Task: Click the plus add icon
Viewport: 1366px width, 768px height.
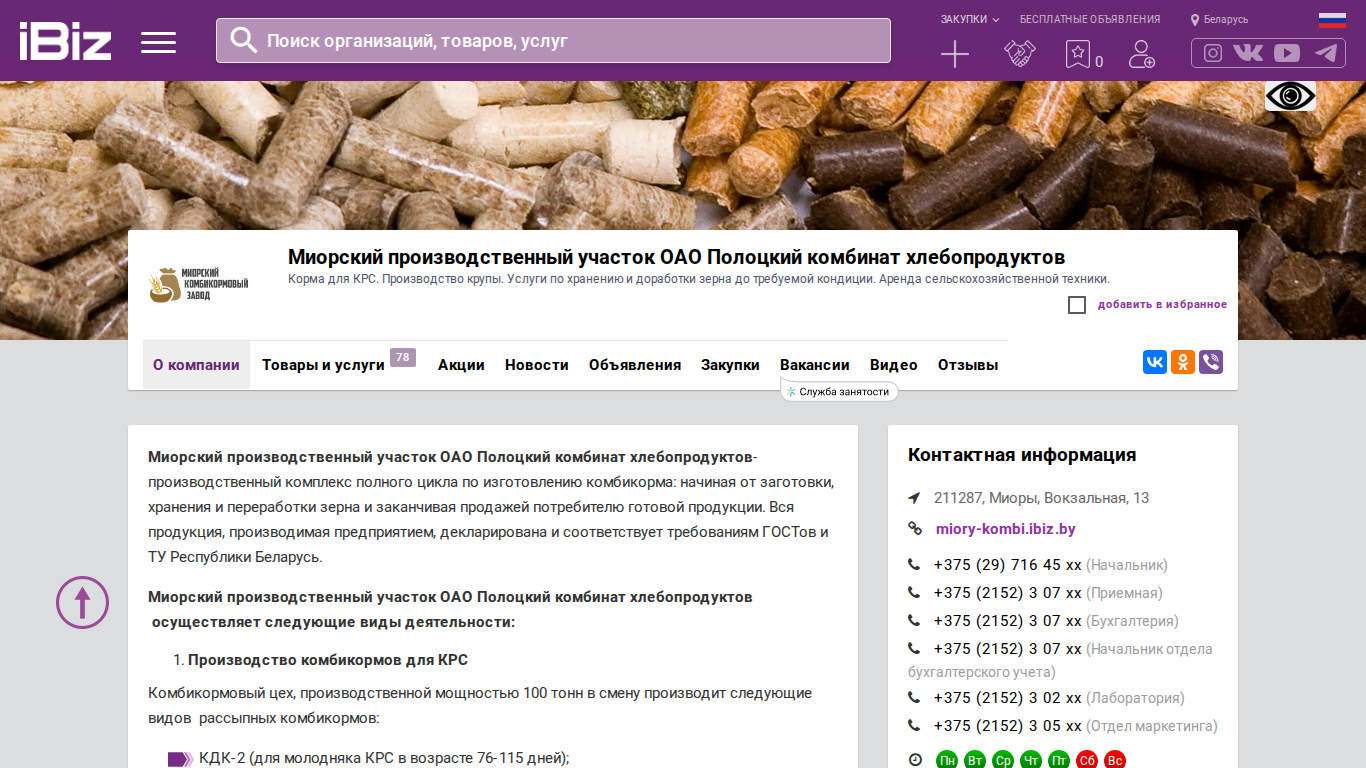Action: coord(955,54)
